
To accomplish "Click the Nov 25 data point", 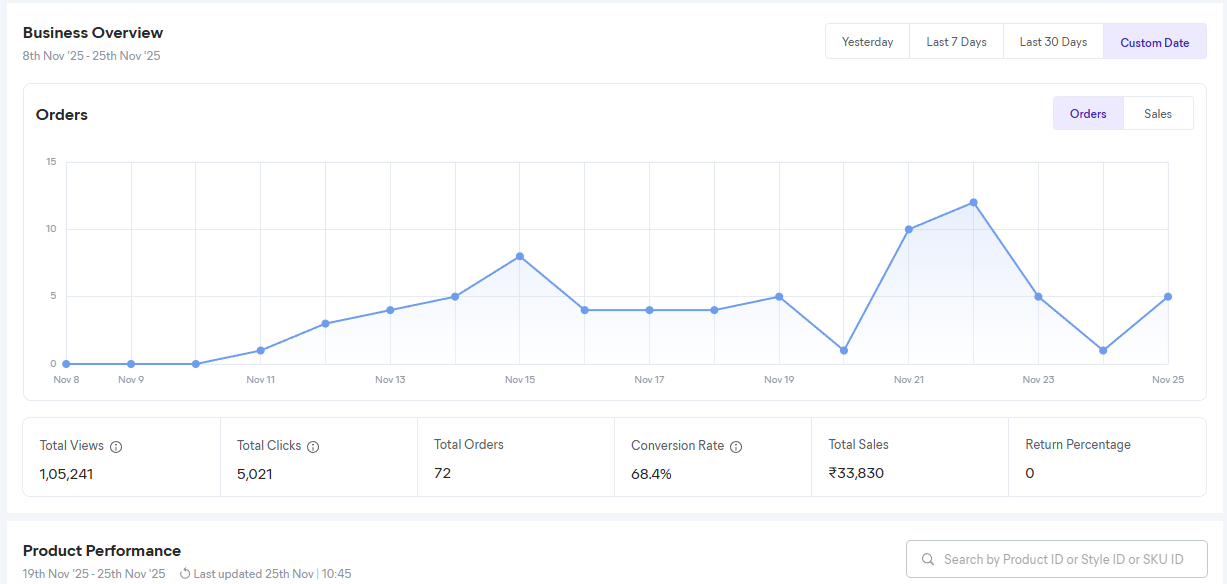I will [x=1168, y=297].
